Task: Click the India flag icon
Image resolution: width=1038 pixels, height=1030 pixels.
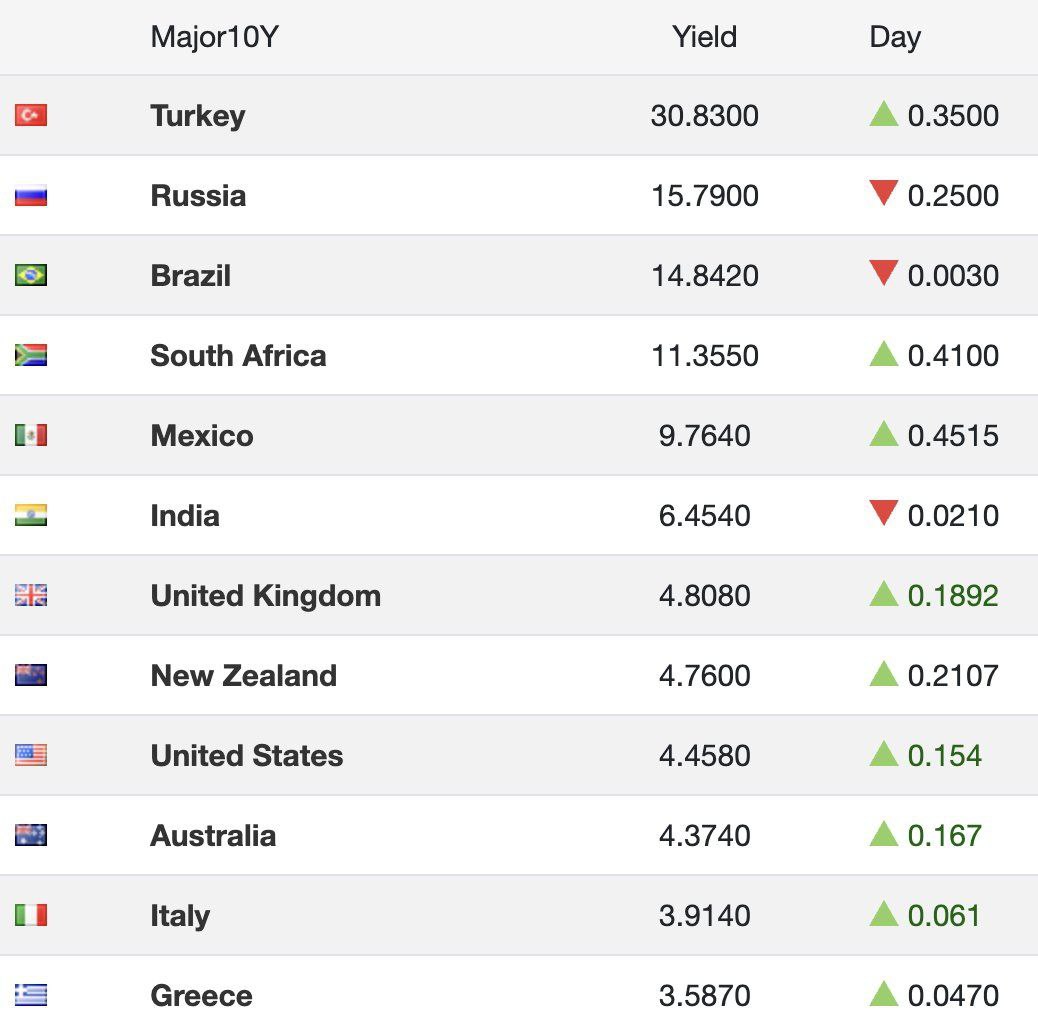Action: pos(31,515)
